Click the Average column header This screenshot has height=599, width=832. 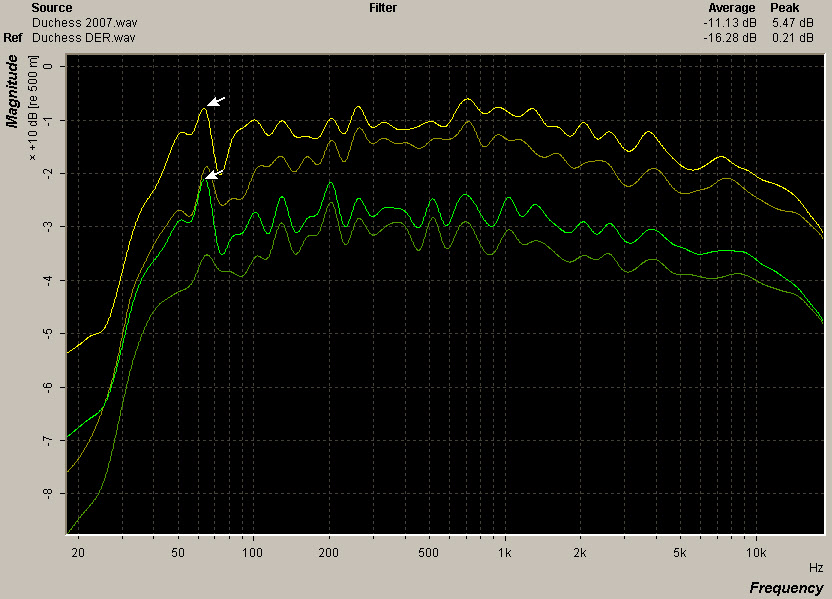tap(731, 7)
